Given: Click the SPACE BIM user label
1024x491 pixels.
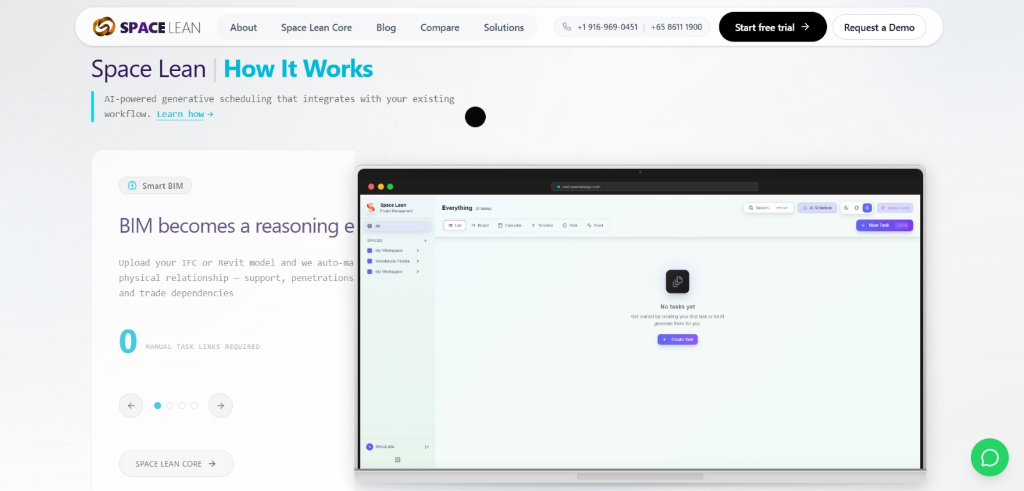Looking at the screenshot, I should (385, 447).
